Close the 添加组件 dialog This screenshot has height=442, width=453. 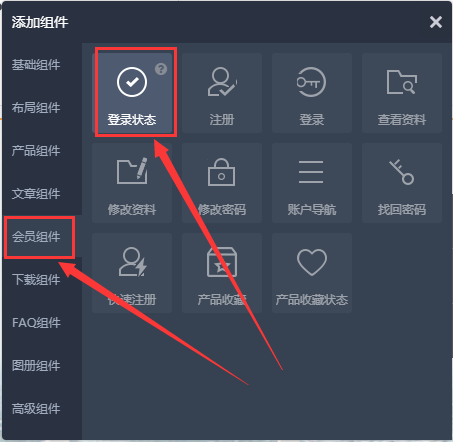[x=436, y=22]
